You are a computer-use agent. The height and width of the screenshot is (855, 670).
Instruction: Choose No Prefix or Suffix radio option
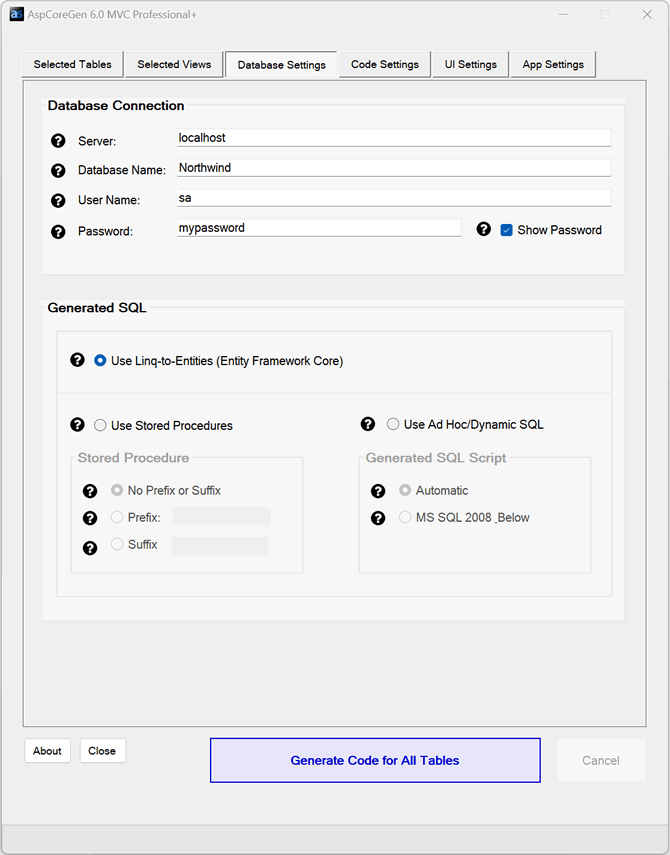117,490
